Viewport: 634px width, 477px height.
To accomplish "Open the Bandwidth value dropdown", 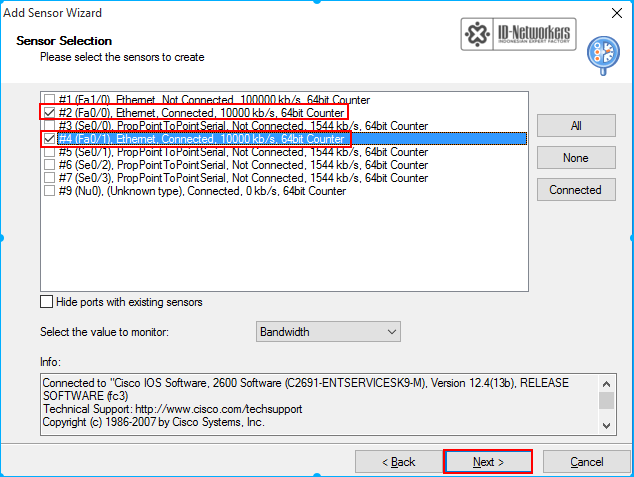I will (328, 331).
